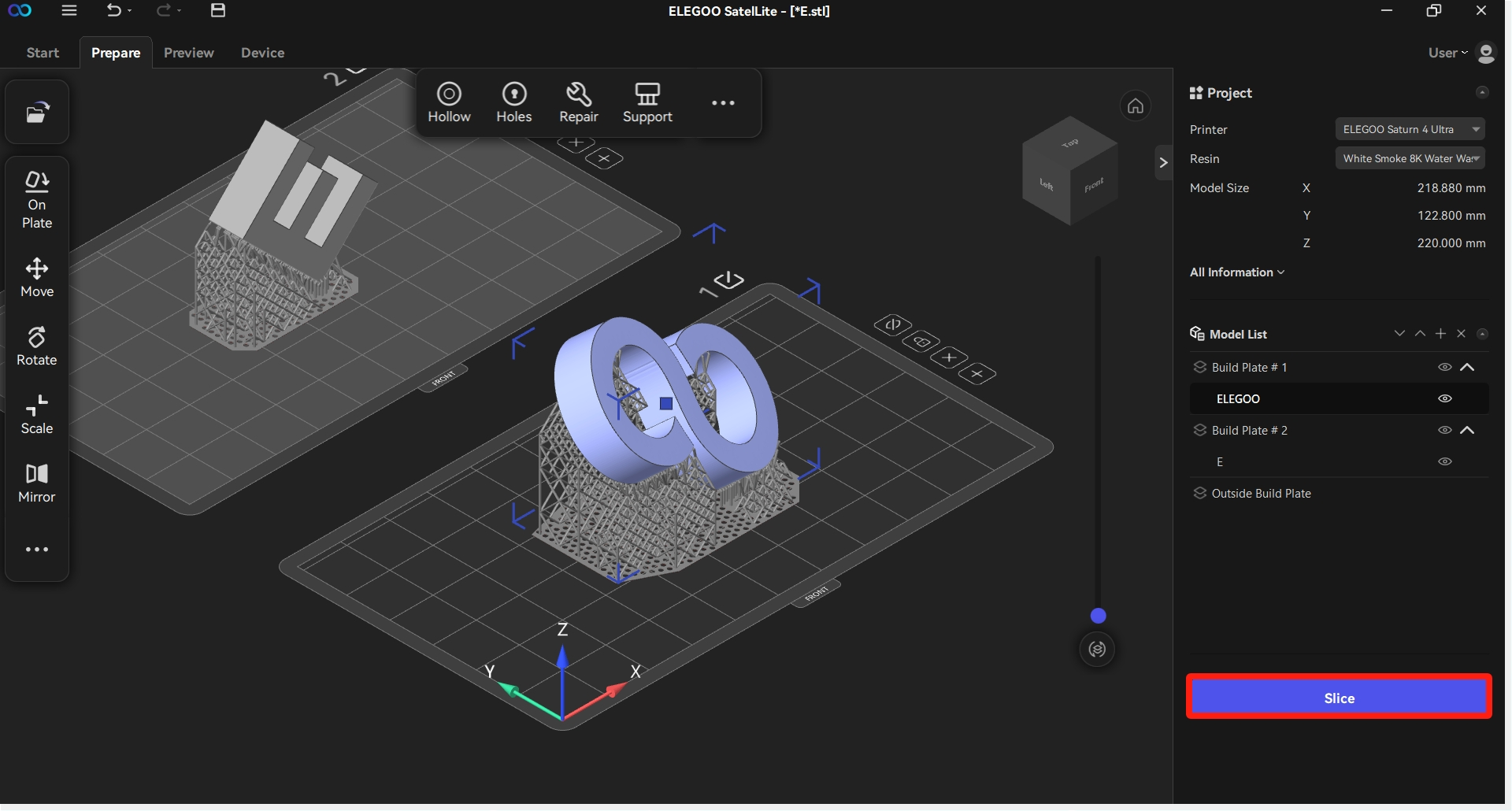Image resolution: width=1512 pixels, height=811 pixels.
Task: Expand All Information details
Action: tap(1236, 272)
